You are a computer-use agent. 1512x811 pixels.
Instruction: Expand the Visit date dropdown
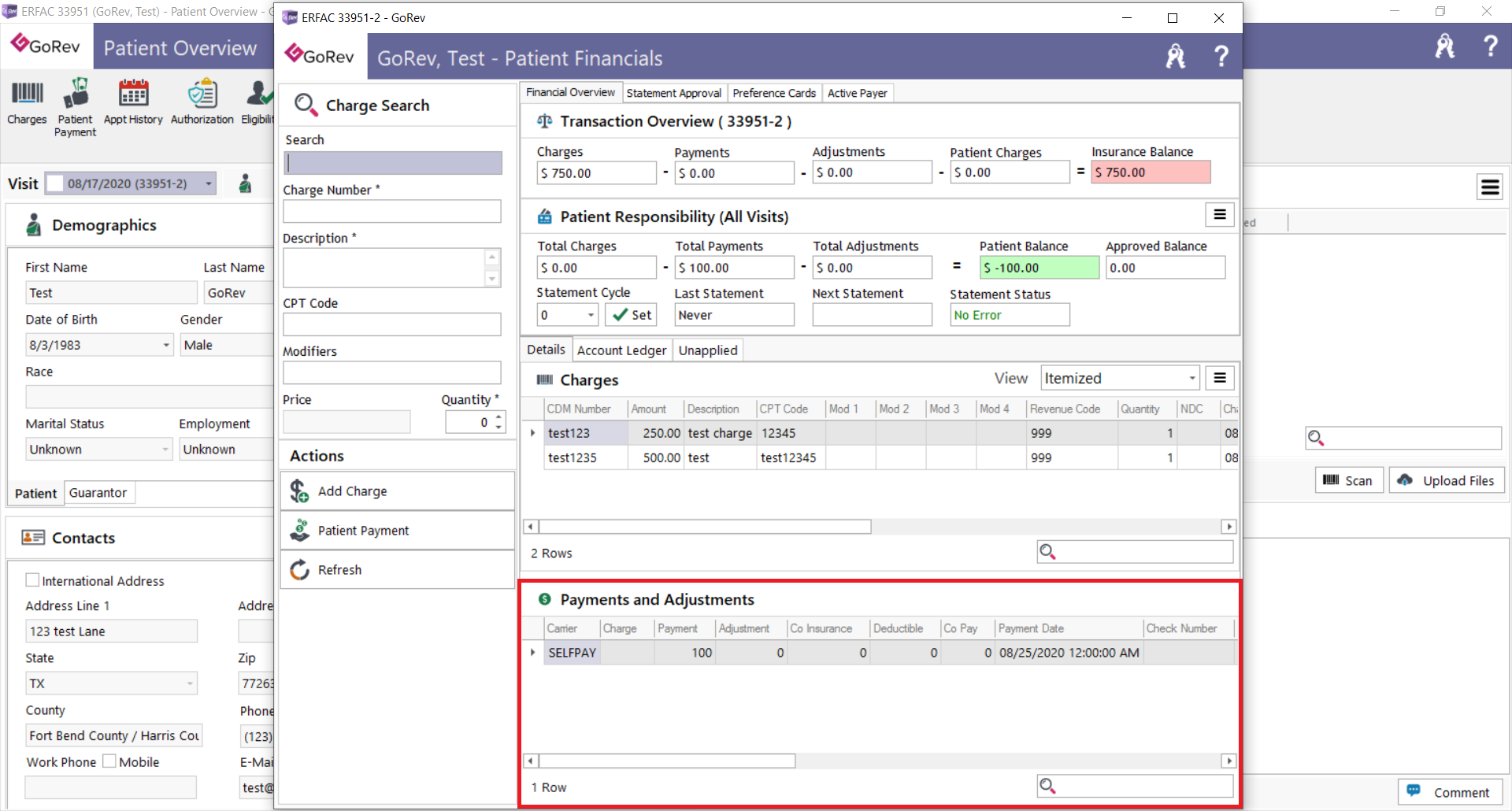pyautogui.click(x=209, y=183)
